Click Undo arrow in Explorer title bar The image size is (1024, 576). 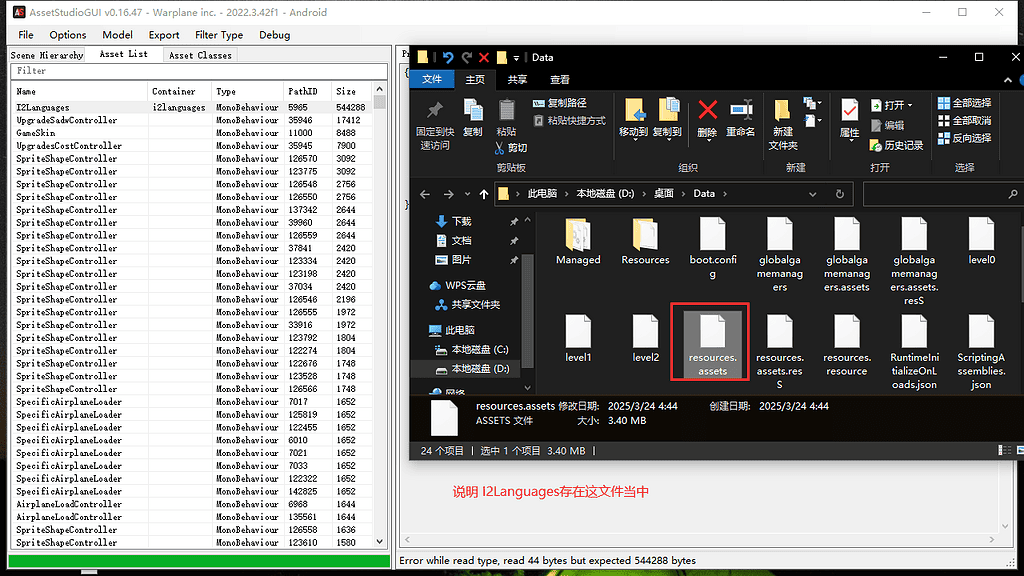447,57
